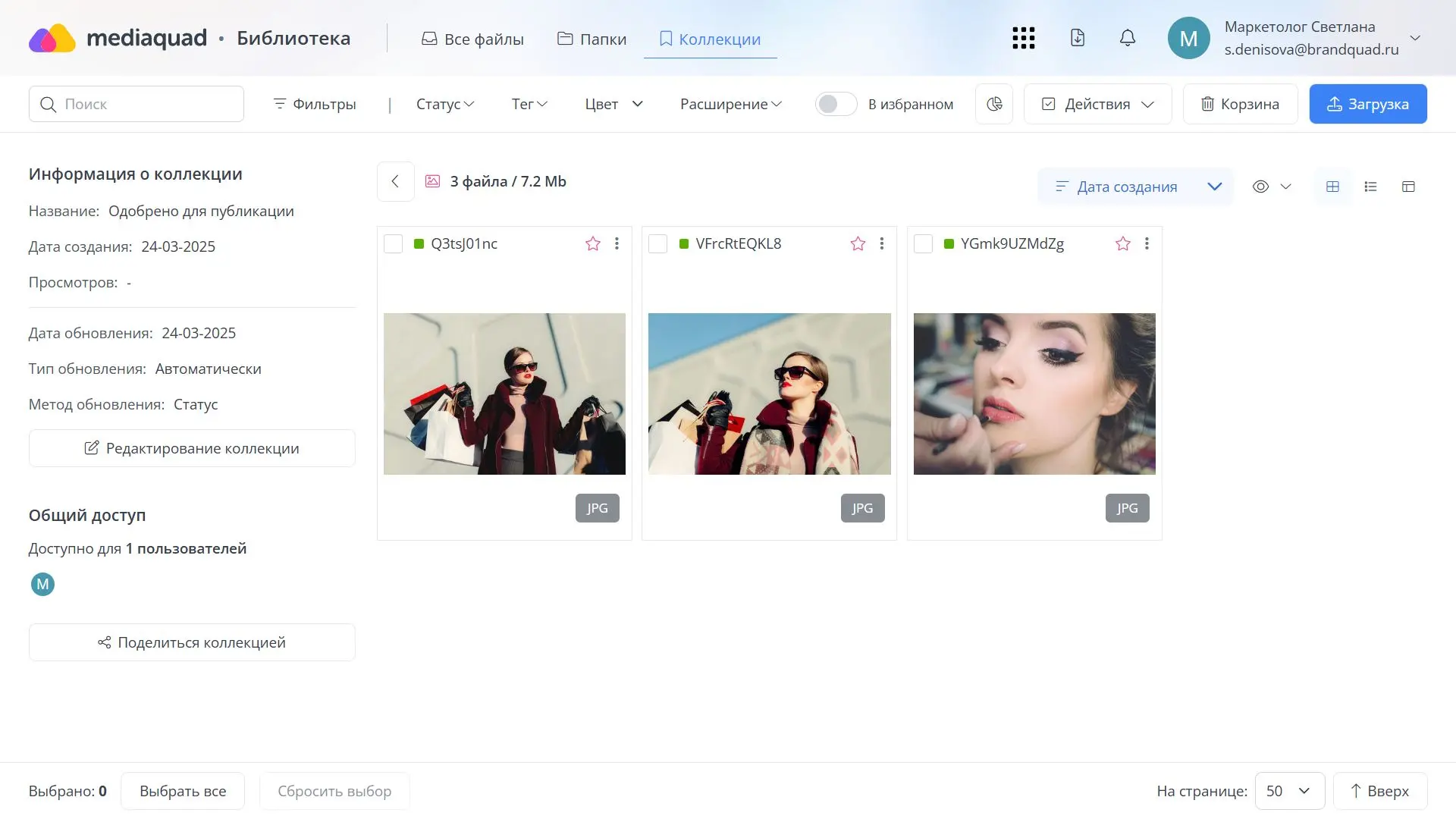Click the Загрузка upload button
Viewport: 1456px width, 819px height.
tap(1367, 104)
